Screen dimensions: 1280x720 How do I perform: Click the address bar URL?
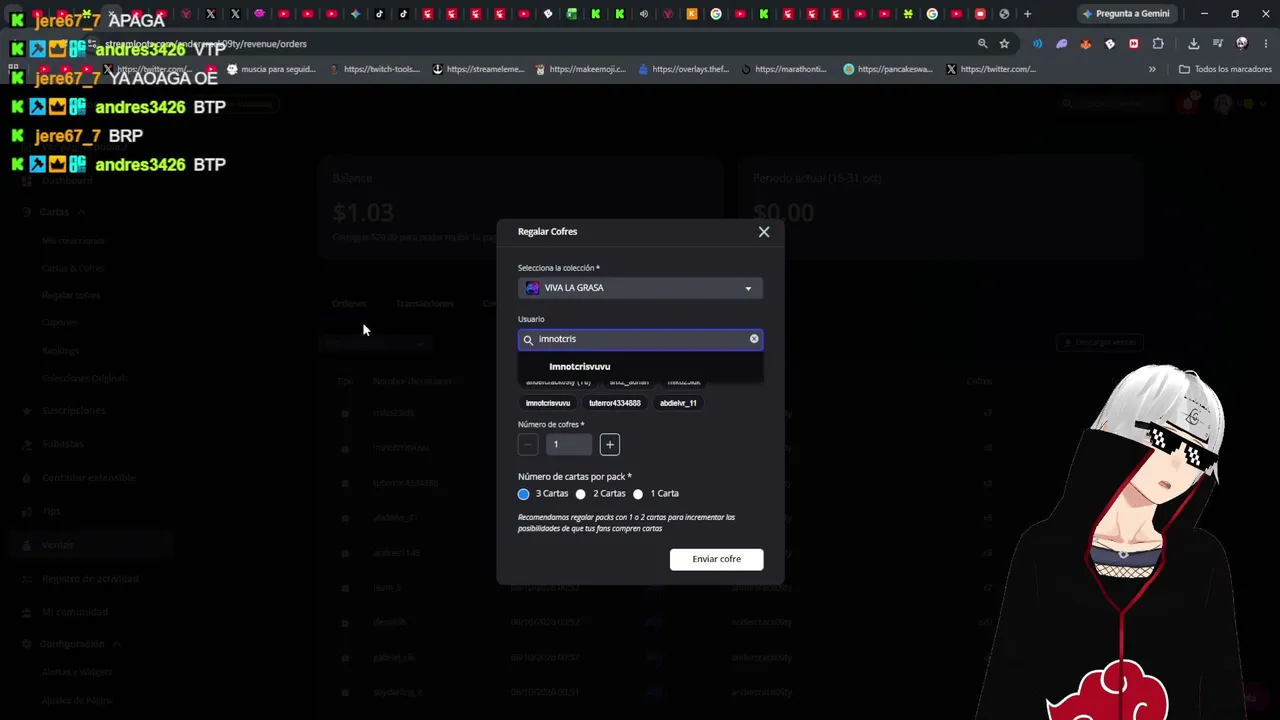point(206,44)
